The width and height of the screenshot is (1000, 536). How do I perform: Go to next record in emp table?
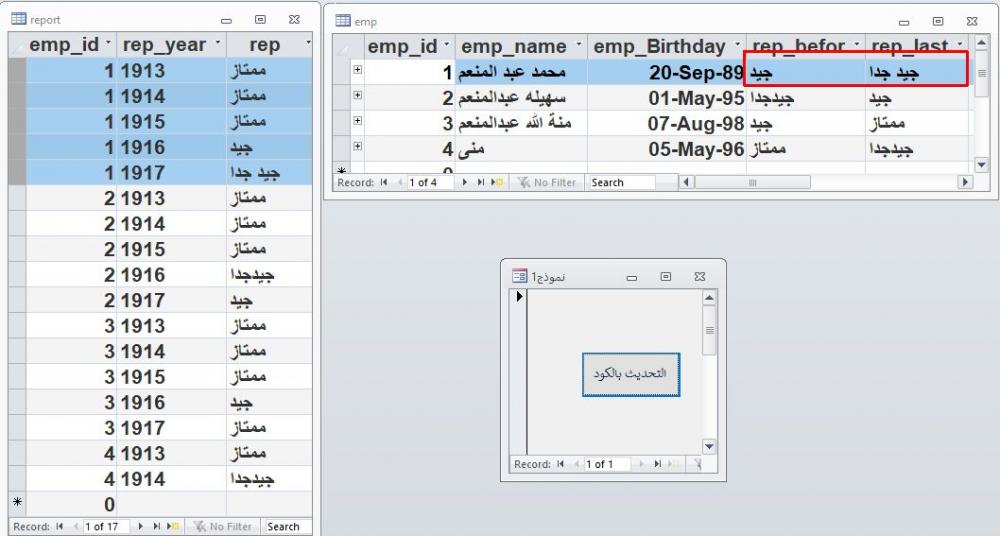pyautogui.click(x=465, y=183)
